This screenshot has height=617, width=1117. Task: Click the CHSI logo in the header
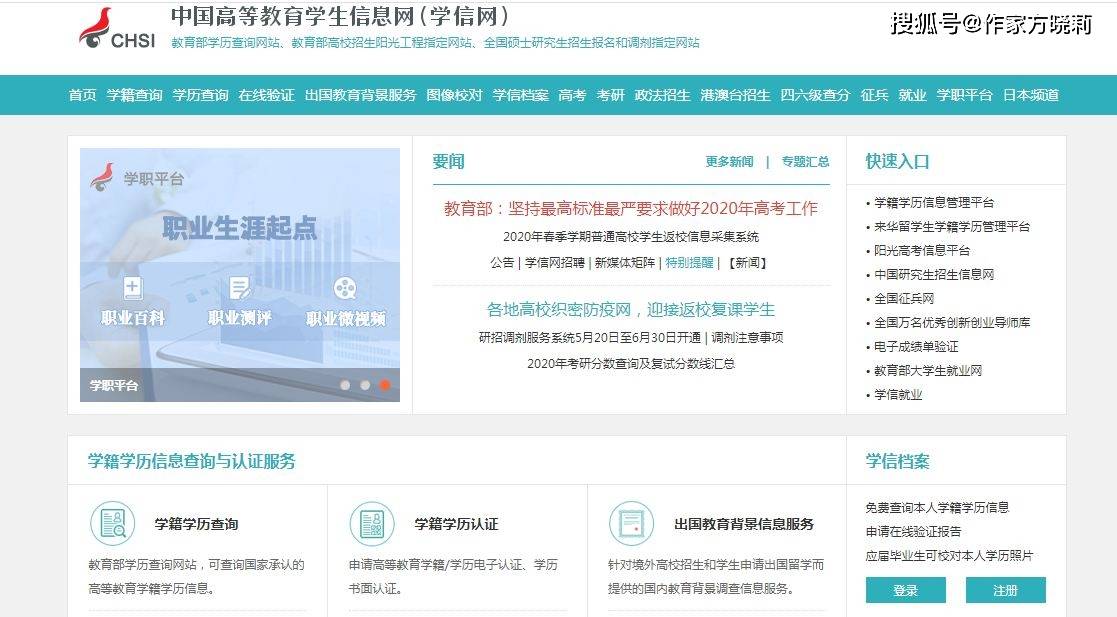pyautogui.click(x=117, y=28)
